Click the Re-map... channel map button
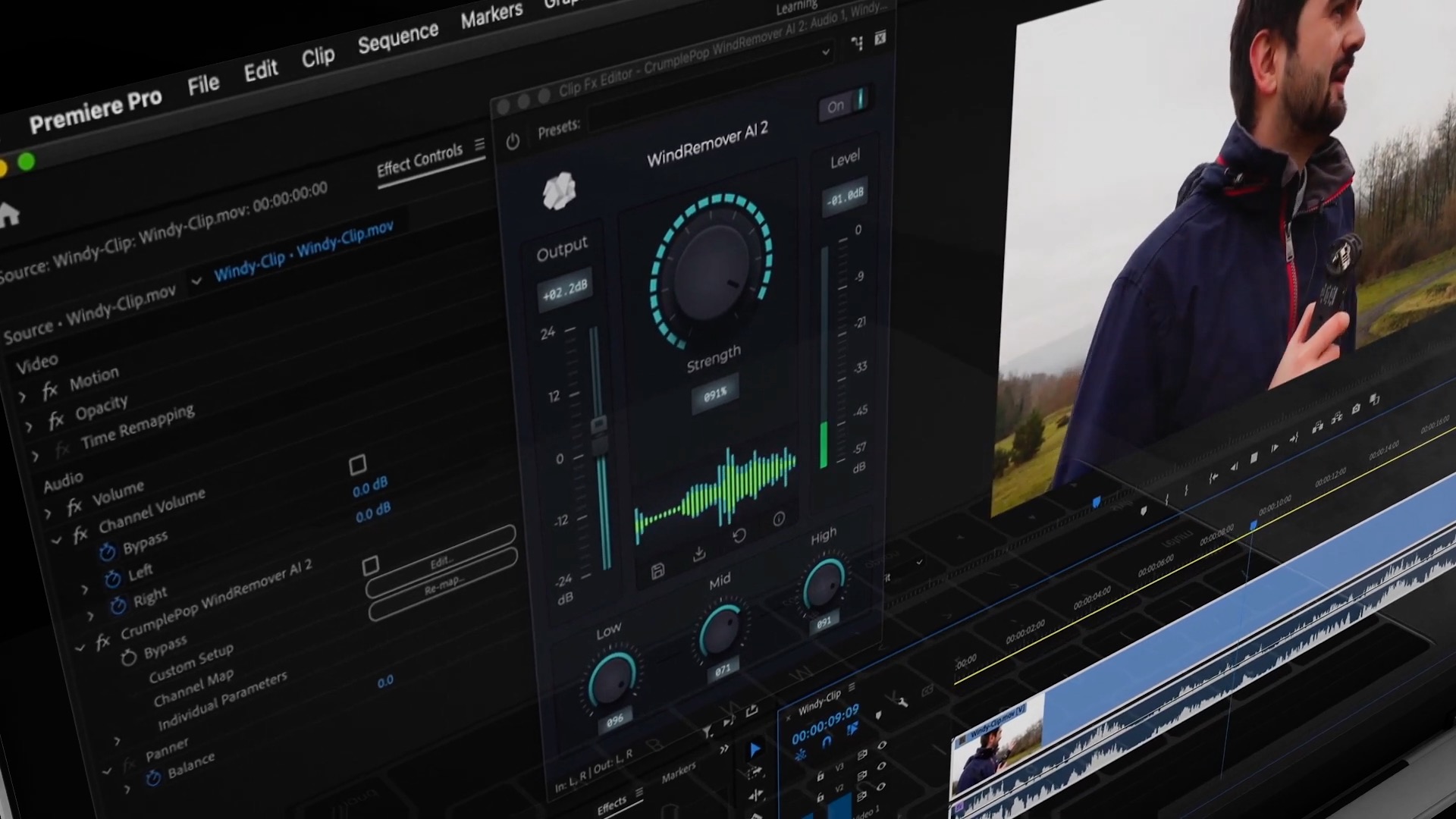 click(443, 584)
